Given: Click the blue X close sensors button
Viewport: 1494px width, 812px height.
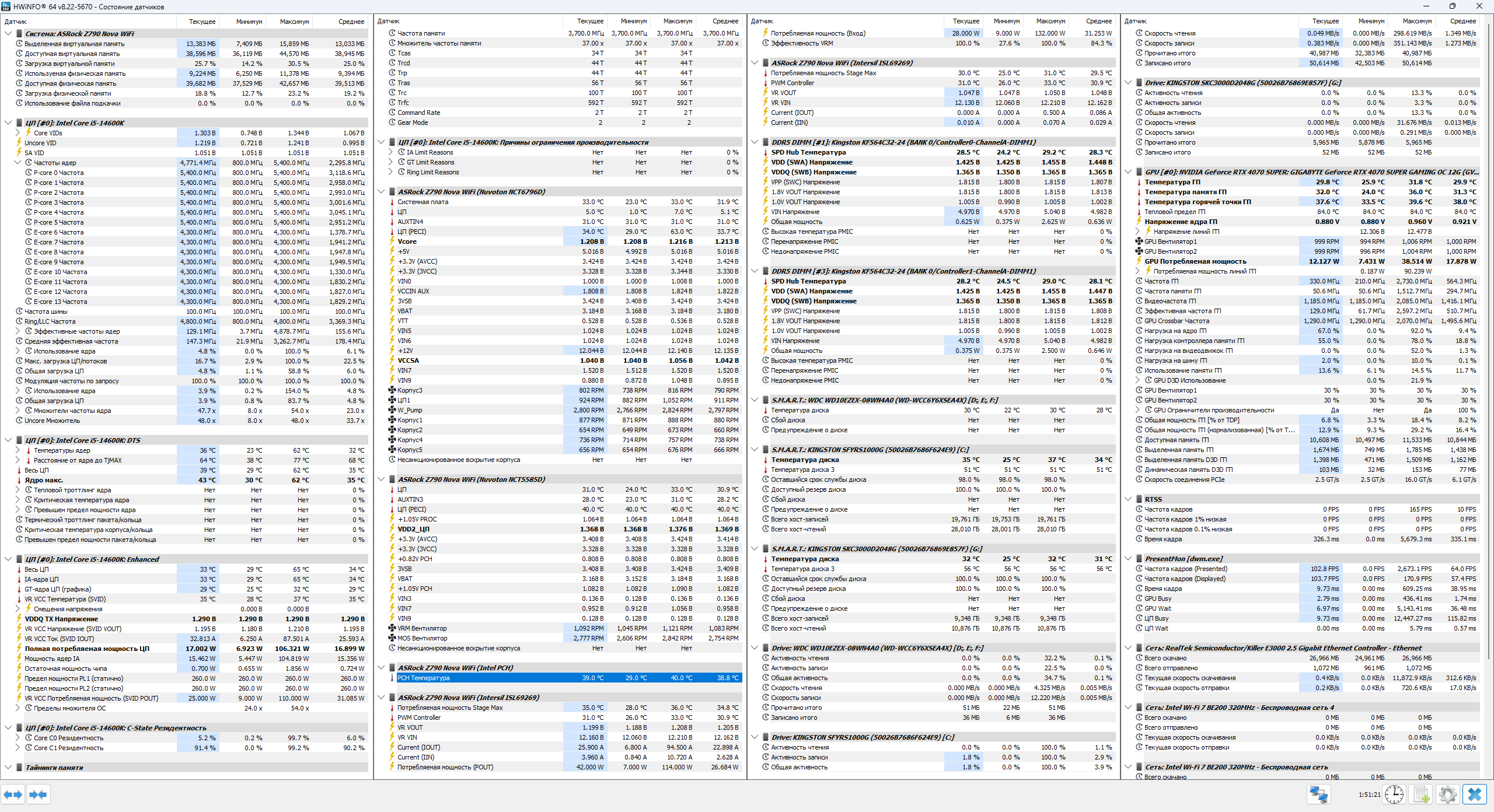Looking at the screenshot, I should pos(1474,794).
